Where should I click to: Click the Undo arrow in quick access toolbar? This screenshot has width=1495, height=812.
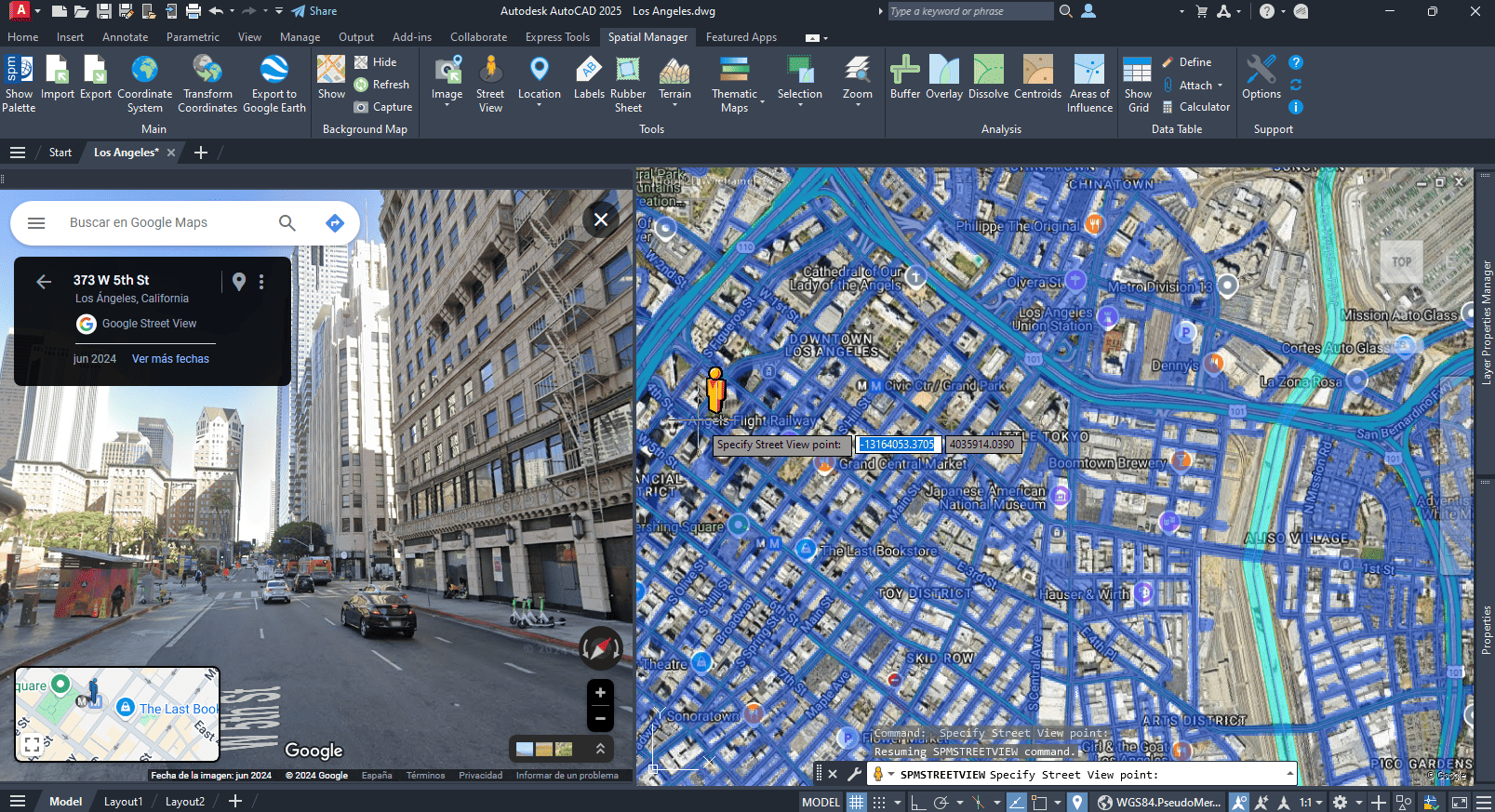[216, 11]
